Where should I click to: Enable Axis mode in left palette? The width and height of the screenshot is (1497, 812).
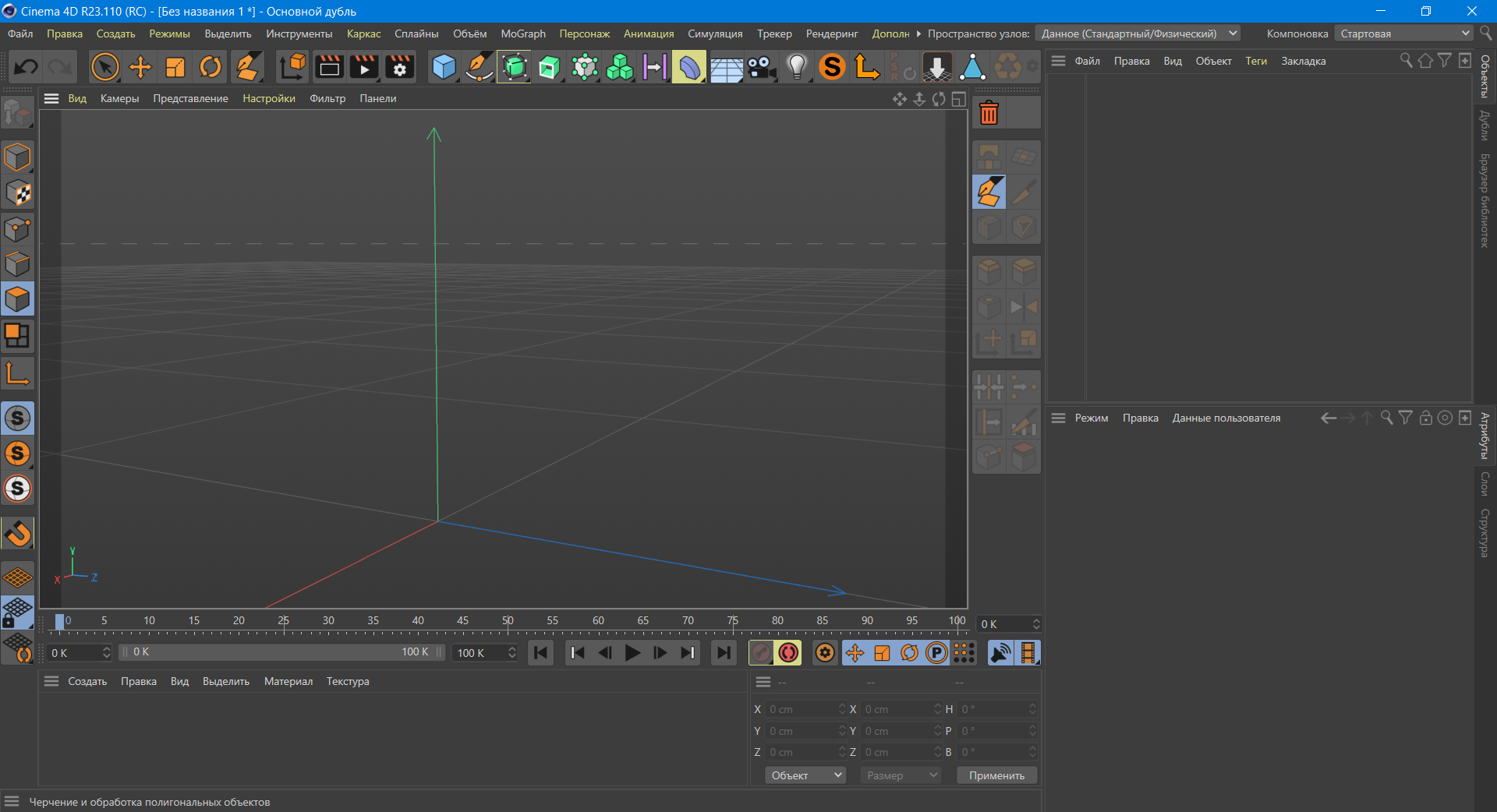17,374
